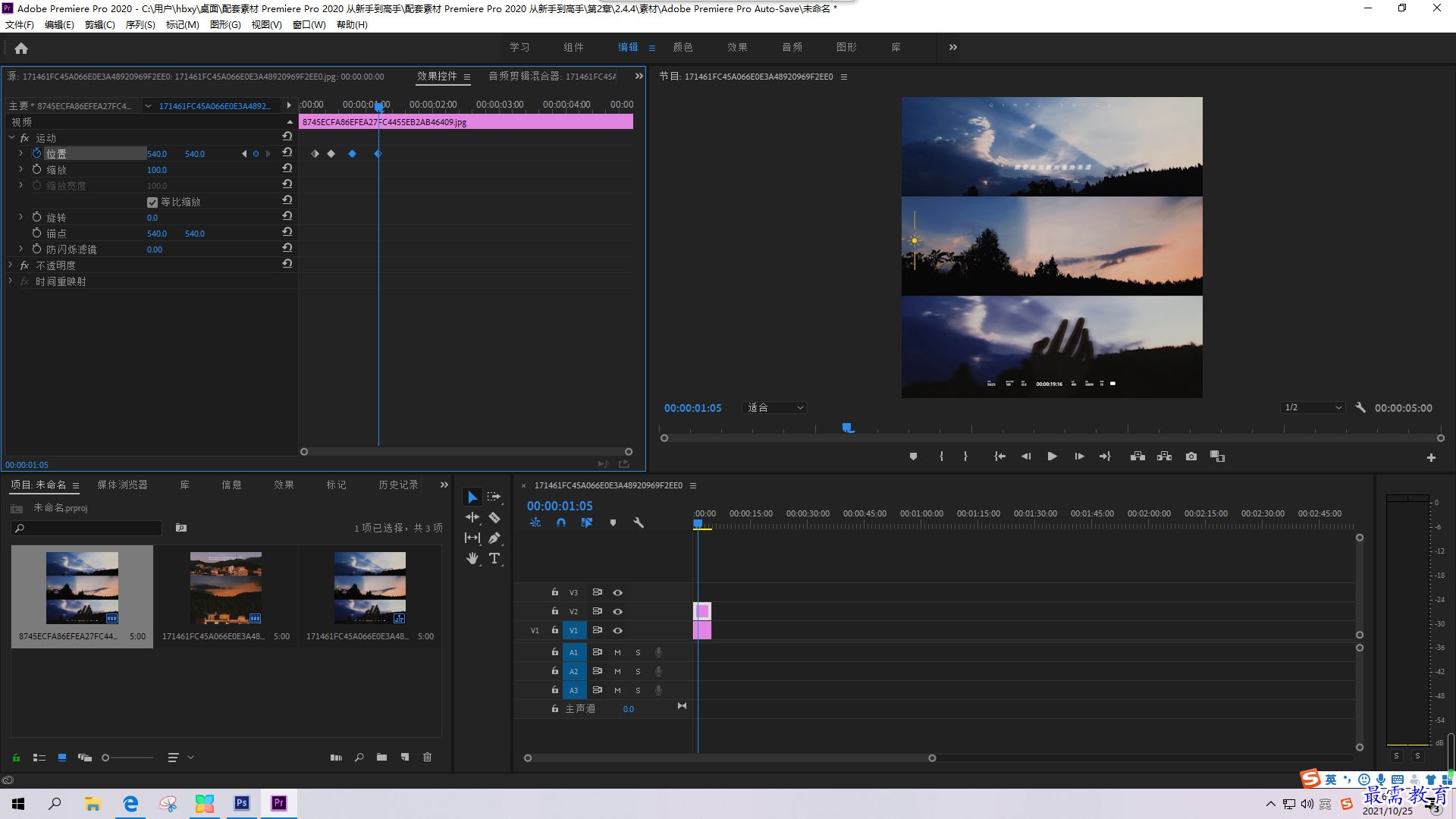Select the Pen tool
This screenshot has width=1456, height=819.
pos(494,538)
